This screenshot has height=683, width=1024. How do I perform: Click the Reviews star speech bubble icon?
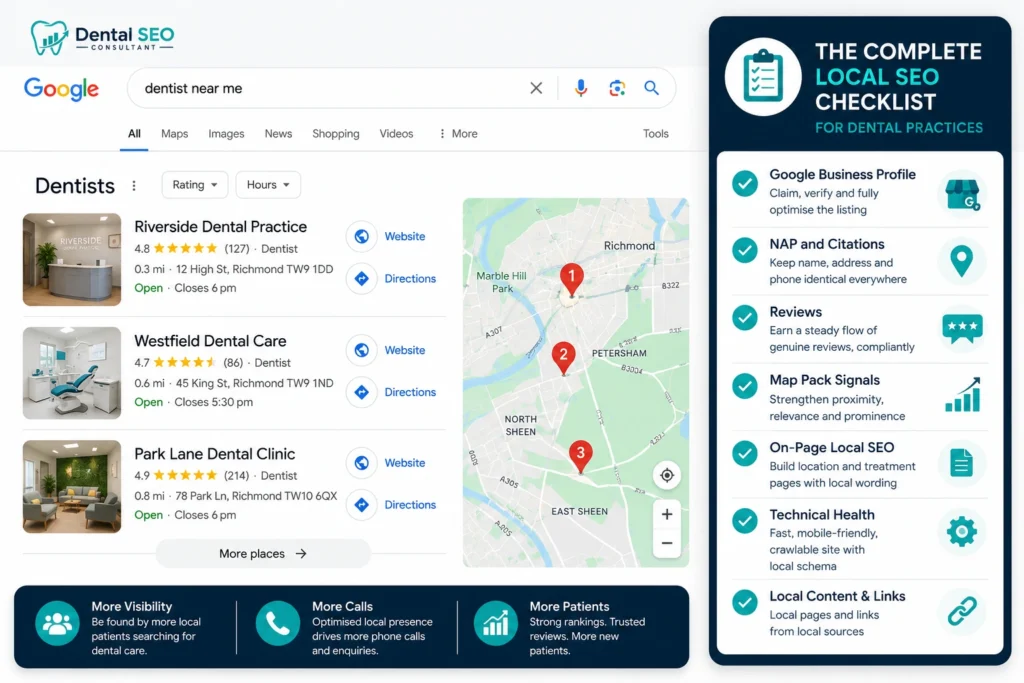click(x=962, y=328)
